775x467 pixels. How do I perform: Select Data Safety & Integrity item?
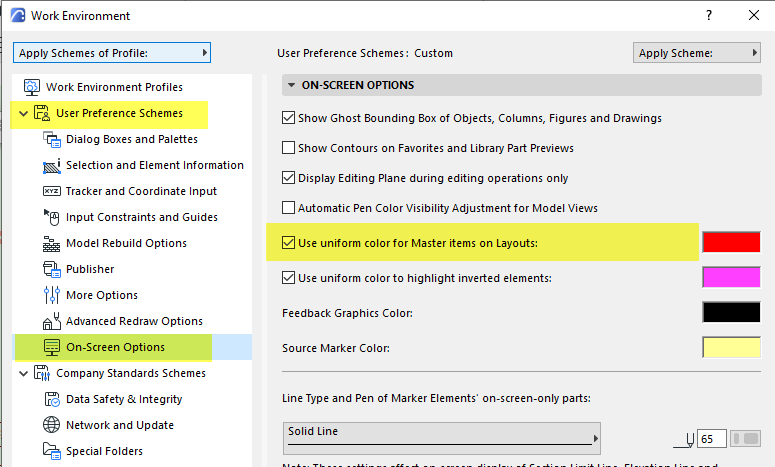coord(124,399)
